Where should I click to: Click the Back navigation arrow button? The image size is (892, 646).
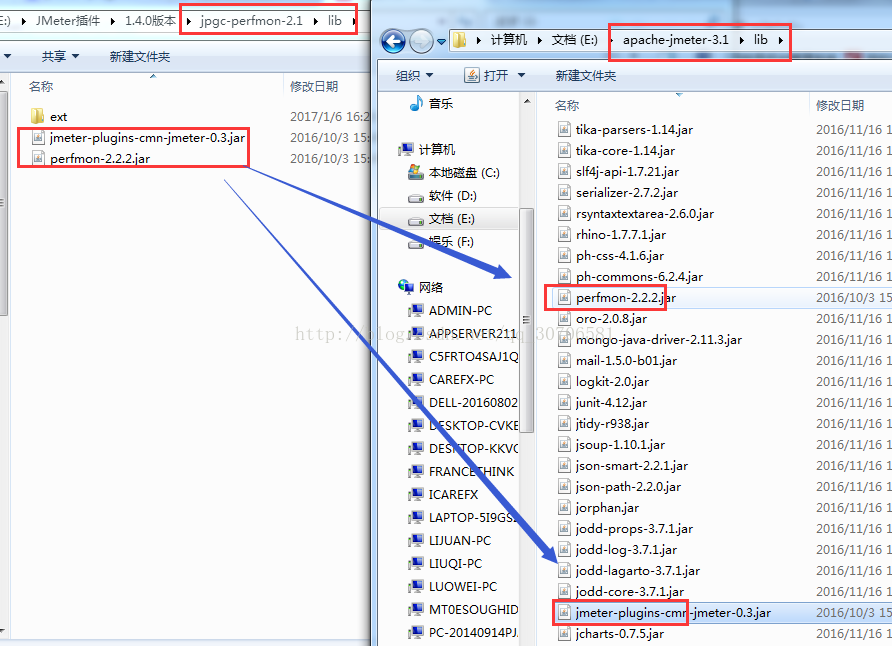394,41
